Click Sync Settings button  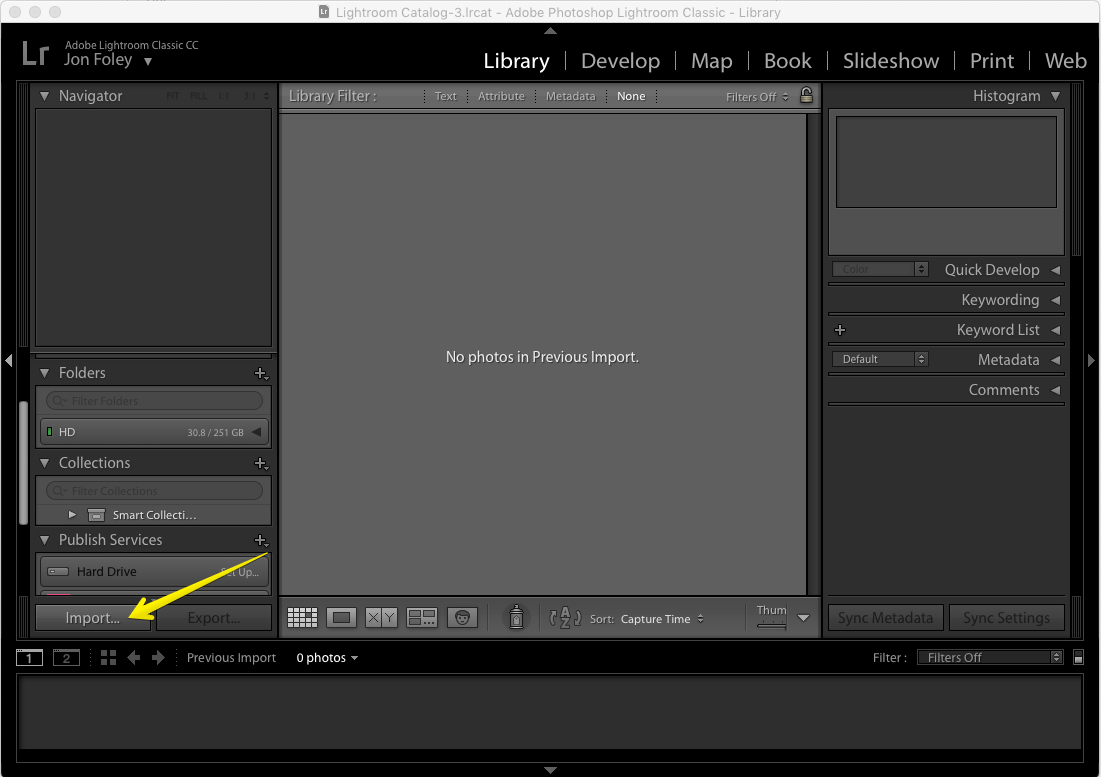[x=1006, y=618]
